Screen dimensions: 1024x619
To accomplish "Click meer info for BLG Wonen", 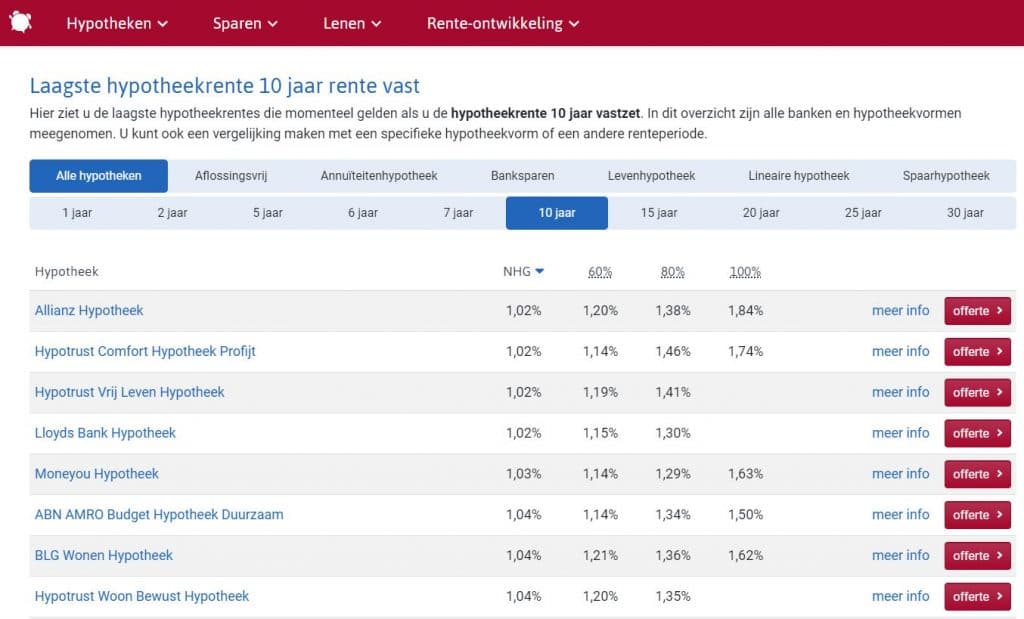I will 901,556.
